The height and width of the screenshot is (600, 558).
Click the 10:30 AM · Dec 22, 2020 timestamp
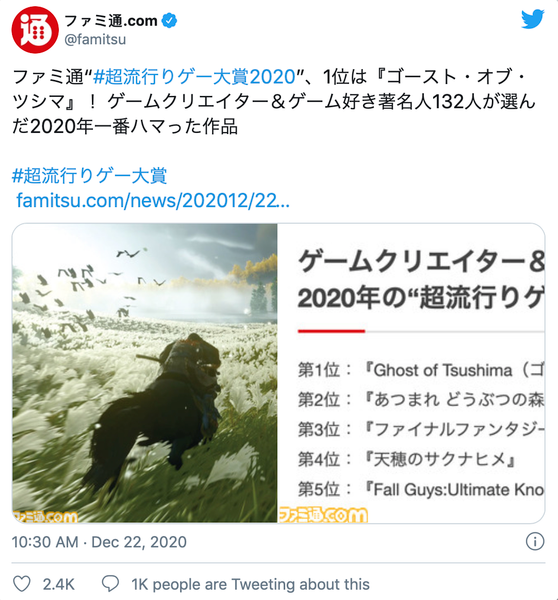click(x=99, y=542)
